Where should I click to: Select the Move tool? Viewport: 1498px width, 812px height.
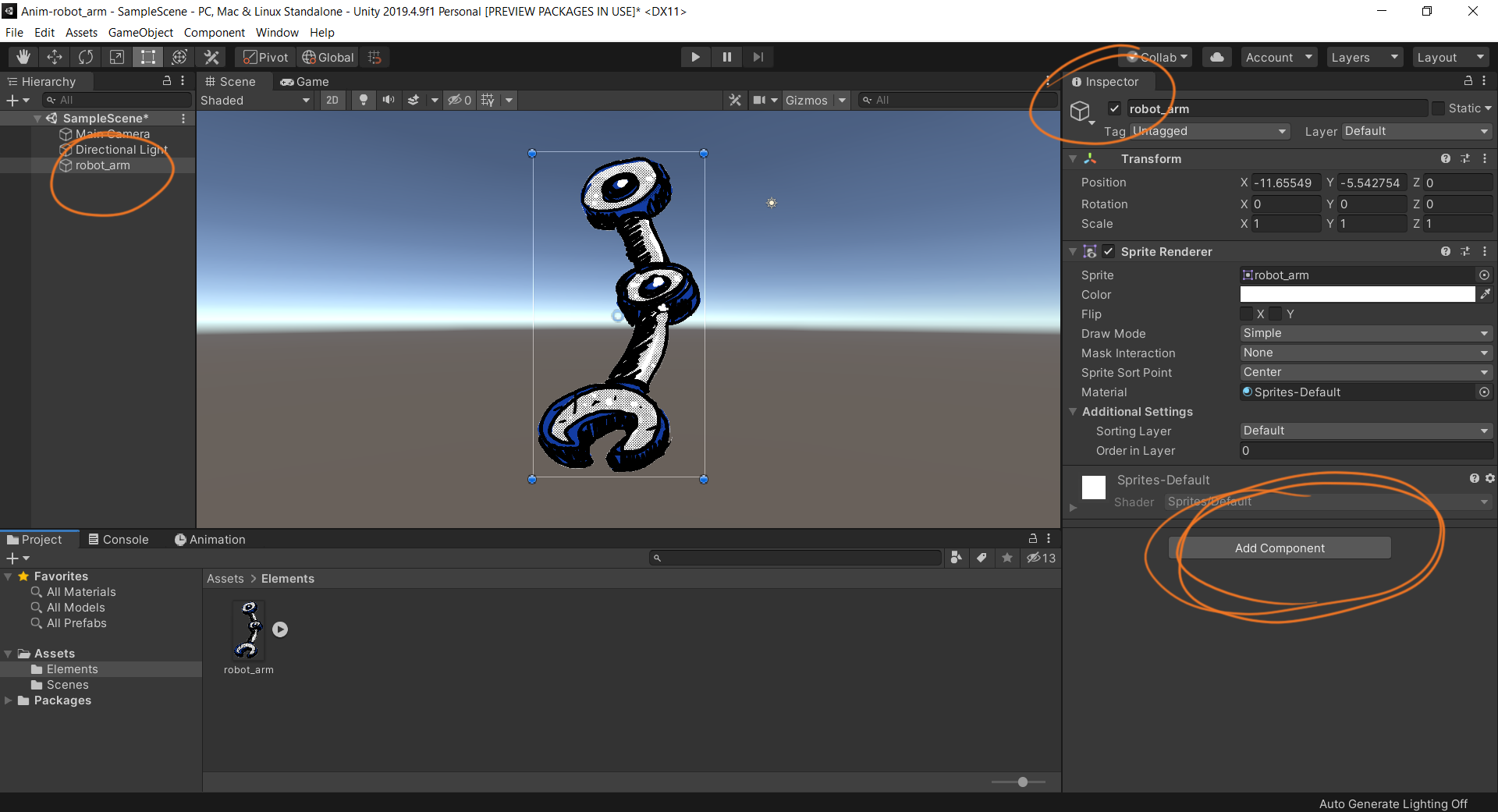55,57
